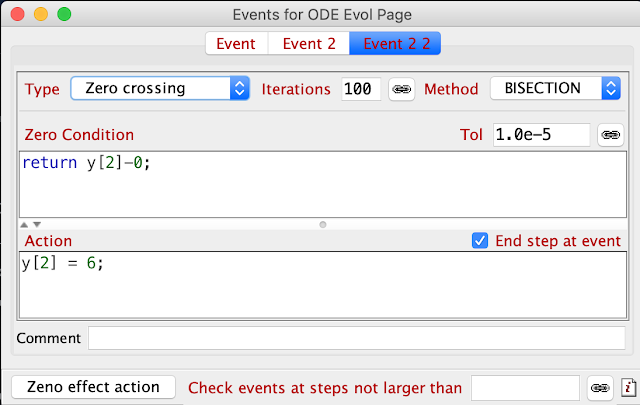Click the link icon beside Tol field
The width and height of the screenshot is (640, 405).
pyautogui.click(x=611, y=135)
